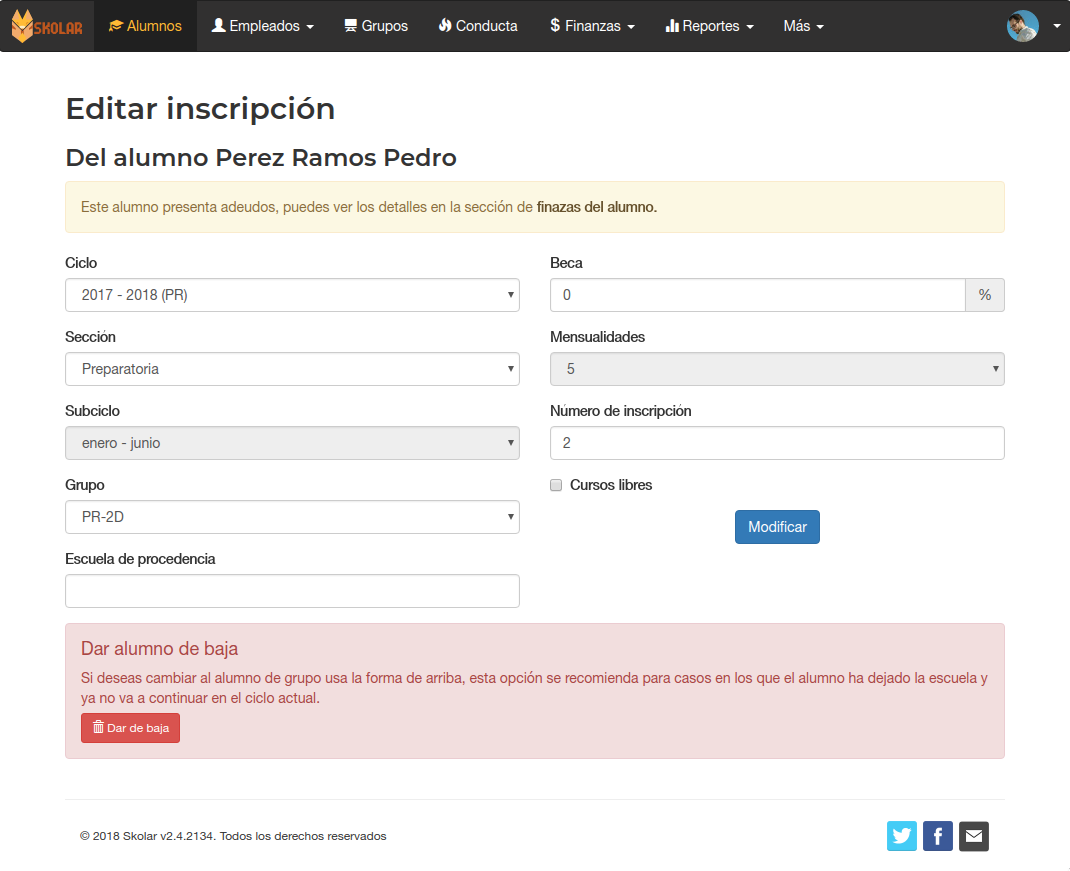The image size is (1070, 871).
Task: Expand the Sección dropdown
Action: (292, 369)
